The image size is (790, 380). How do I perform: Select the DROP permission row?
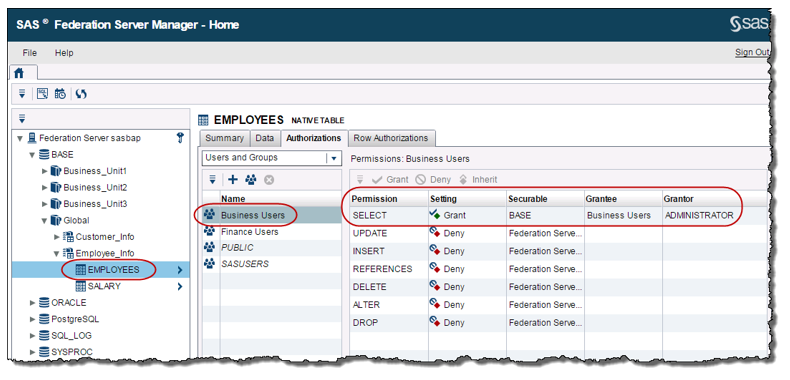click(x=559, y=323)
